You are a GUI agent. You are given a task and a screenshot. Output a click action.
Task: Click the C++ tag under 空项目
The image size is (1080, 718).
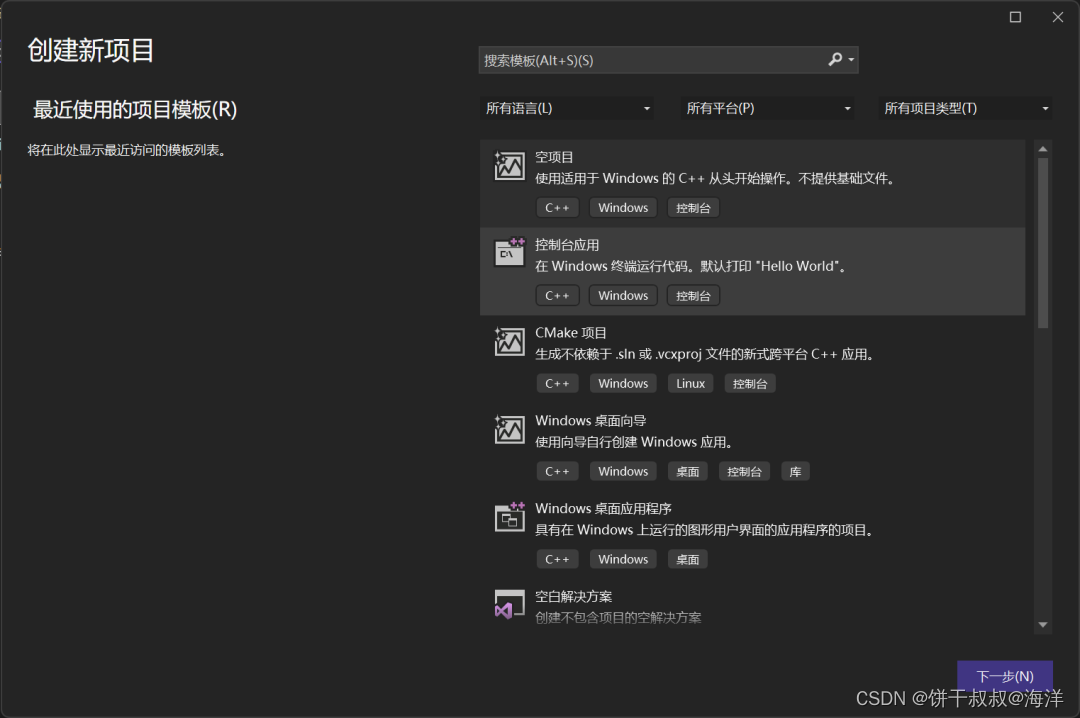click(557, 207)
